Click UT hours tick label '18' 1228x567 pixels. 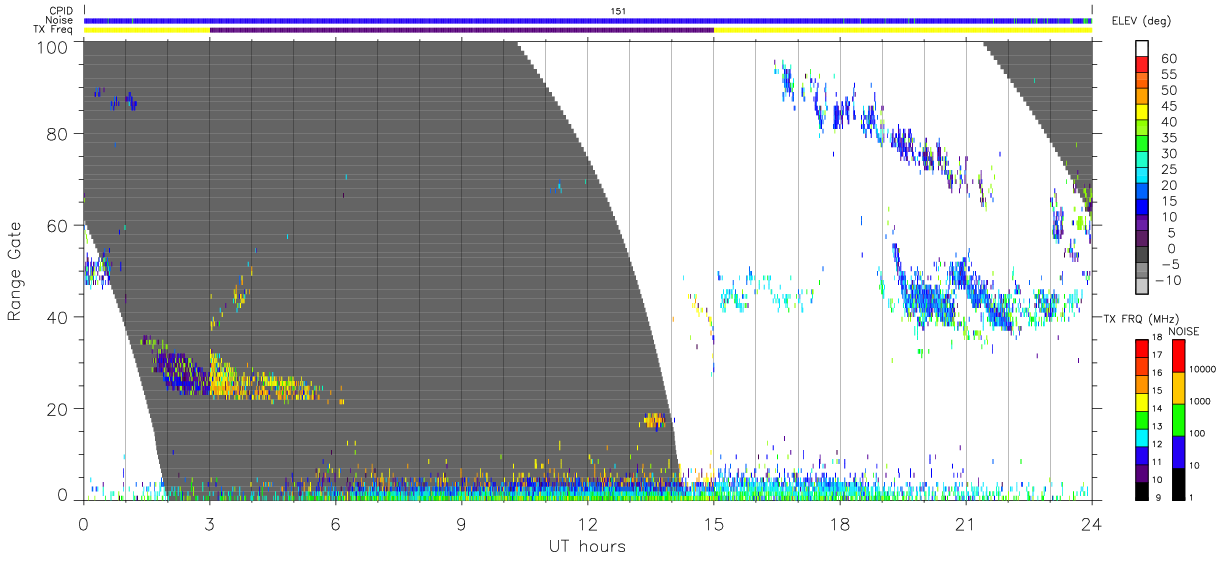click(x=840, y=523)
